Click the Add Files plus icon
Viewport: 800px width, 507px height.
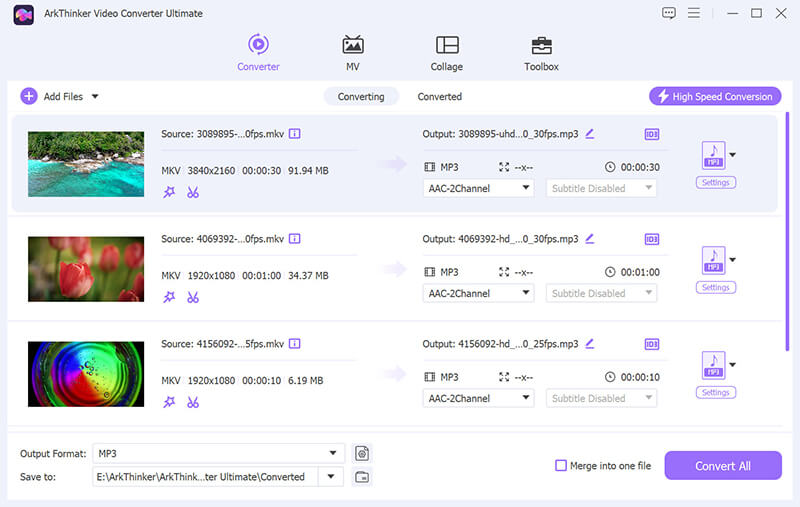pyautogui.click(x=29, y=96)
